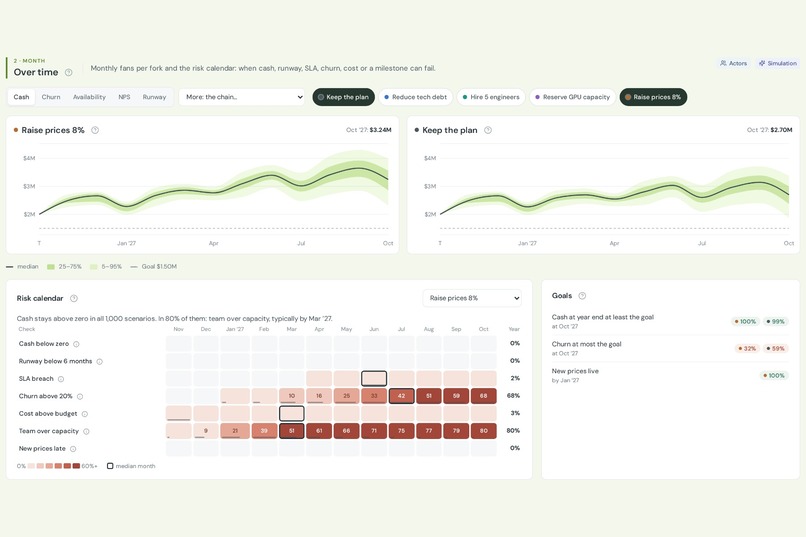
Task: Click the darkest 60%+ legend swatch
Action: pos(76,466)
